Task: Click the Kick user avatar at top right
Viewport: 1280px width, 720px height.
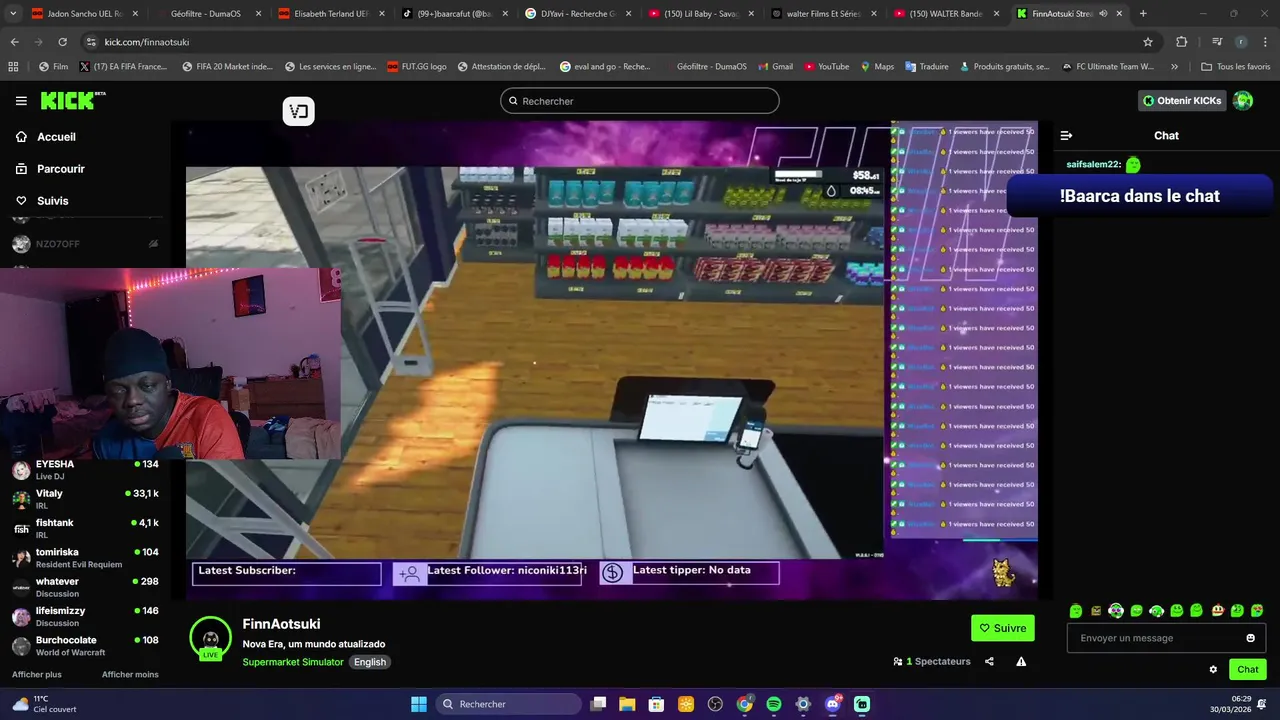Action: [x=1243, y=100]
